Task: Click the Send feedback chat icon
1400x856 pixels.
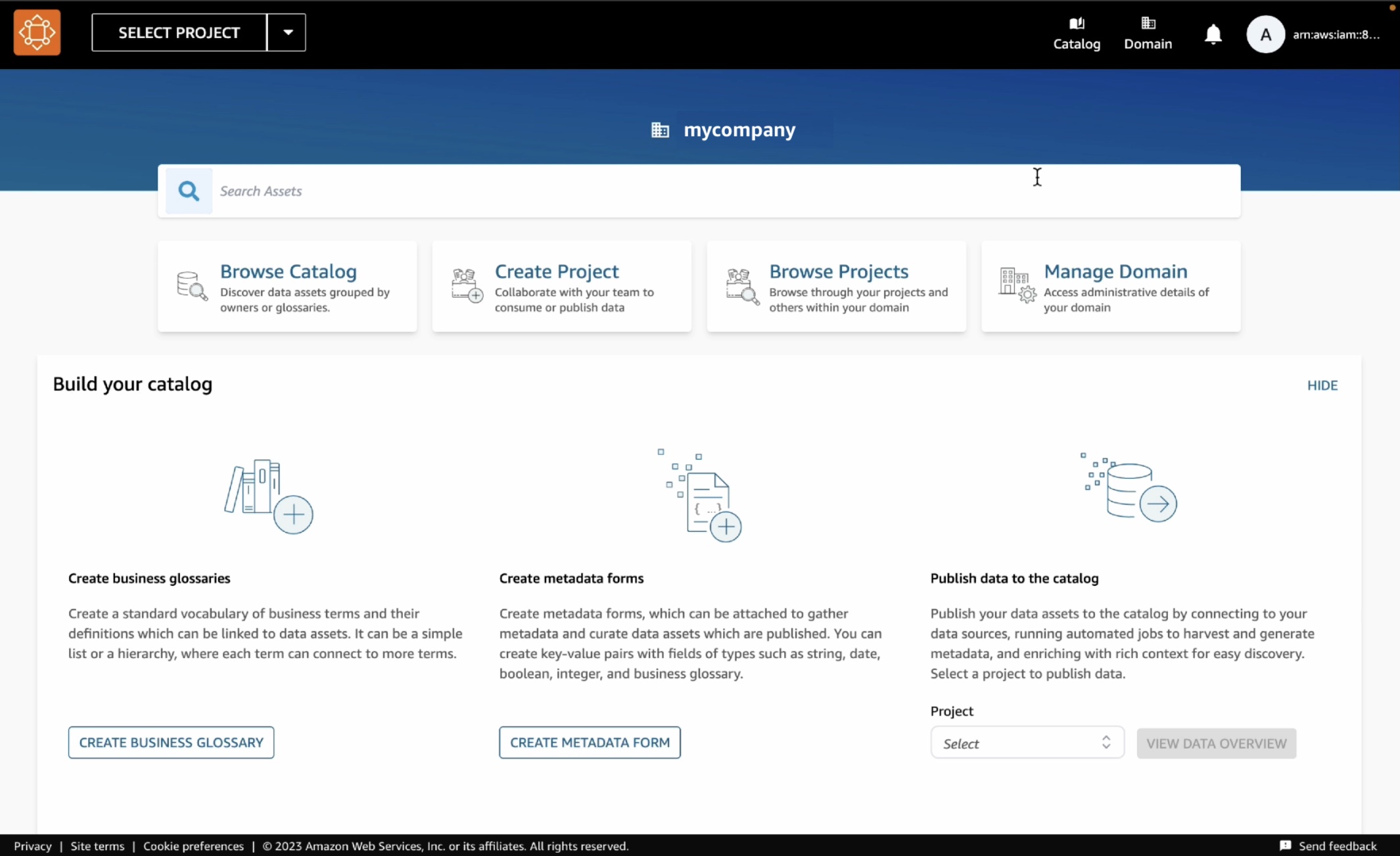Action: (1285, 845)
